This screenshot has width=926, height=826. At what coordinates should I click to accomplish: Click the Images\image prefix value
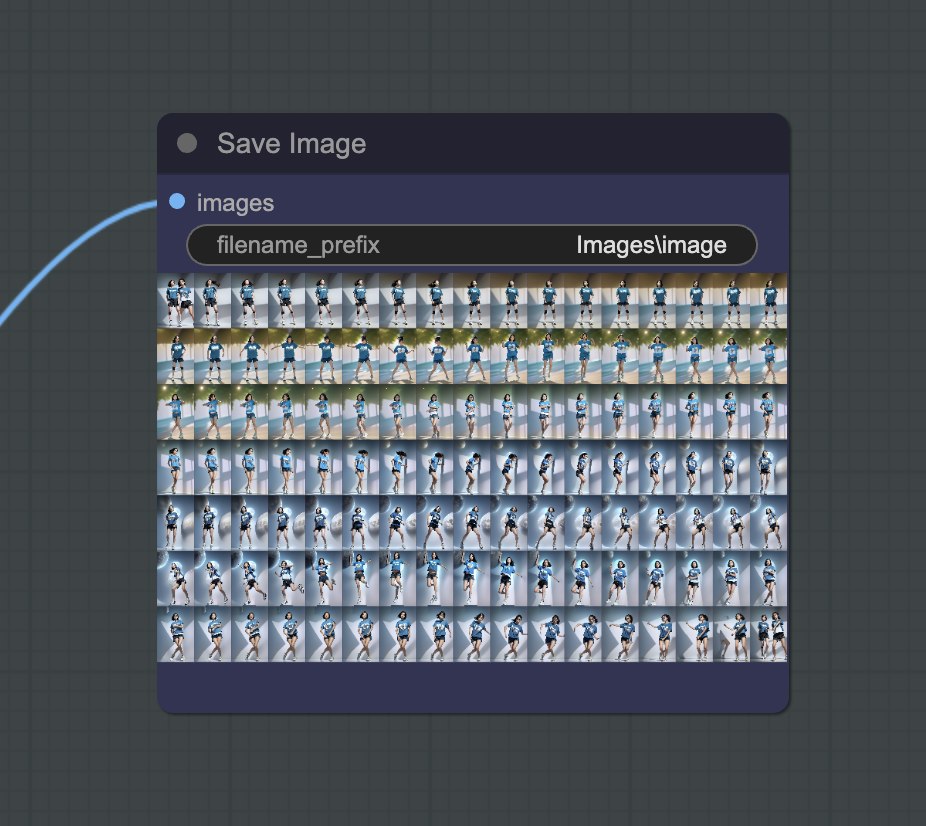pos(651,245)
